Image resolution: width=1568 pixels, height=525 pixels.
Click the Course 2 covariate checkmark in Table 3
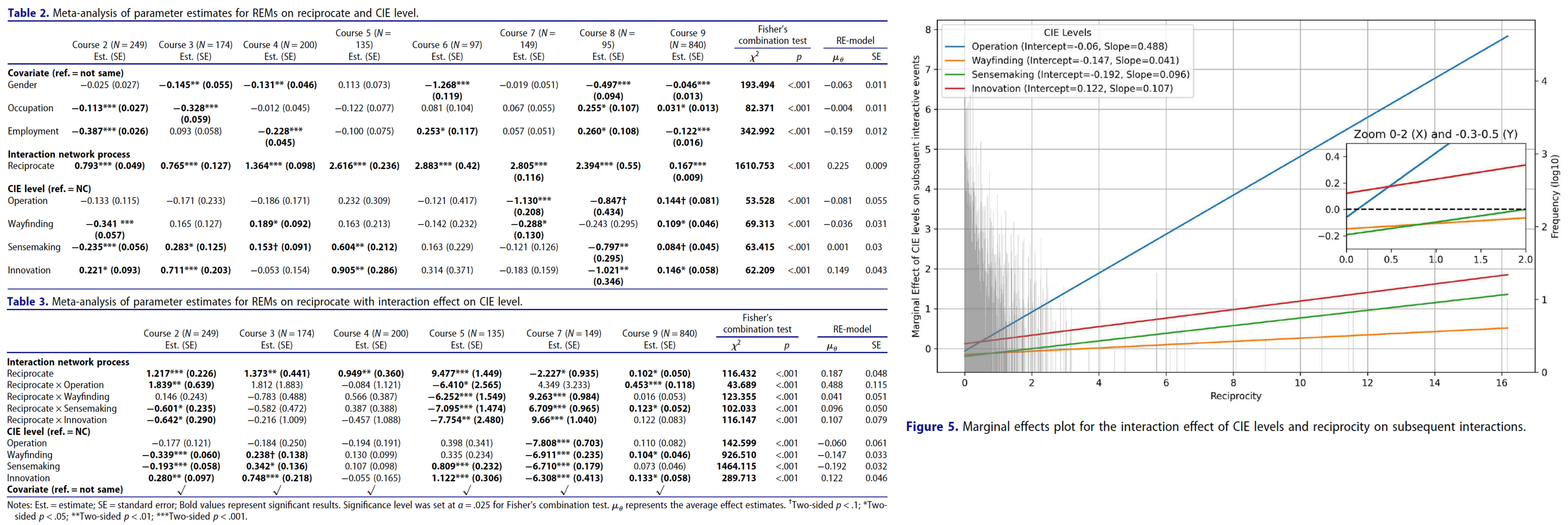(181, 490)
